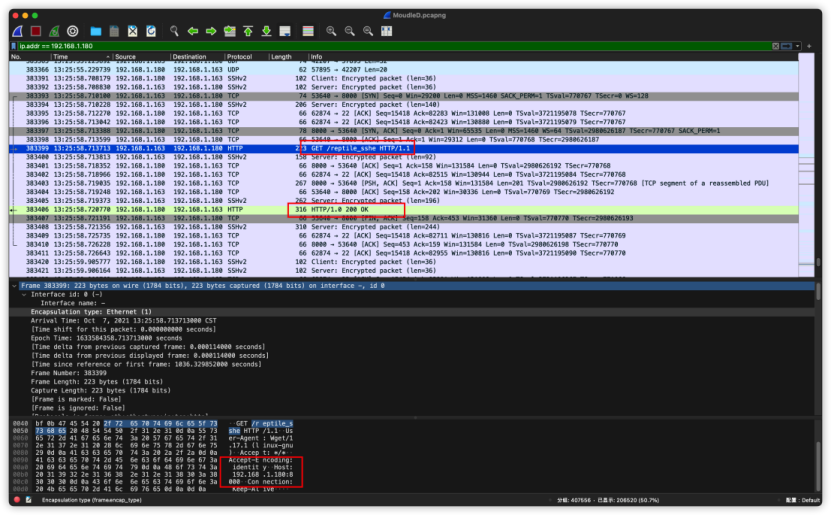The width and height of the screenshot is (831, 515).
Task: Click the packet list minimap scrollbar
Action: (x=806, y=165)
